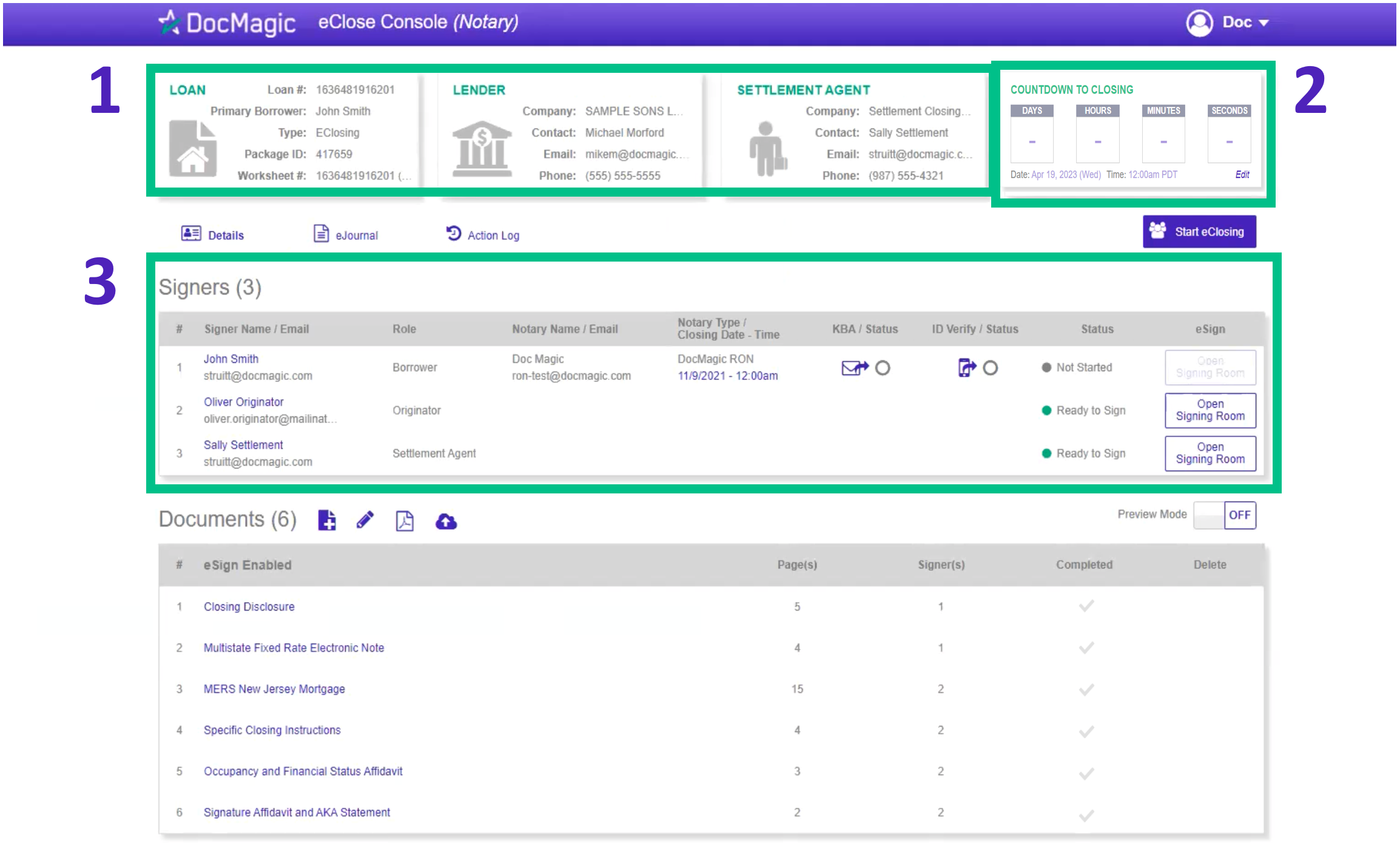Click loan number 1636481916201
The image size is (1400, 843).
point(355,90)
